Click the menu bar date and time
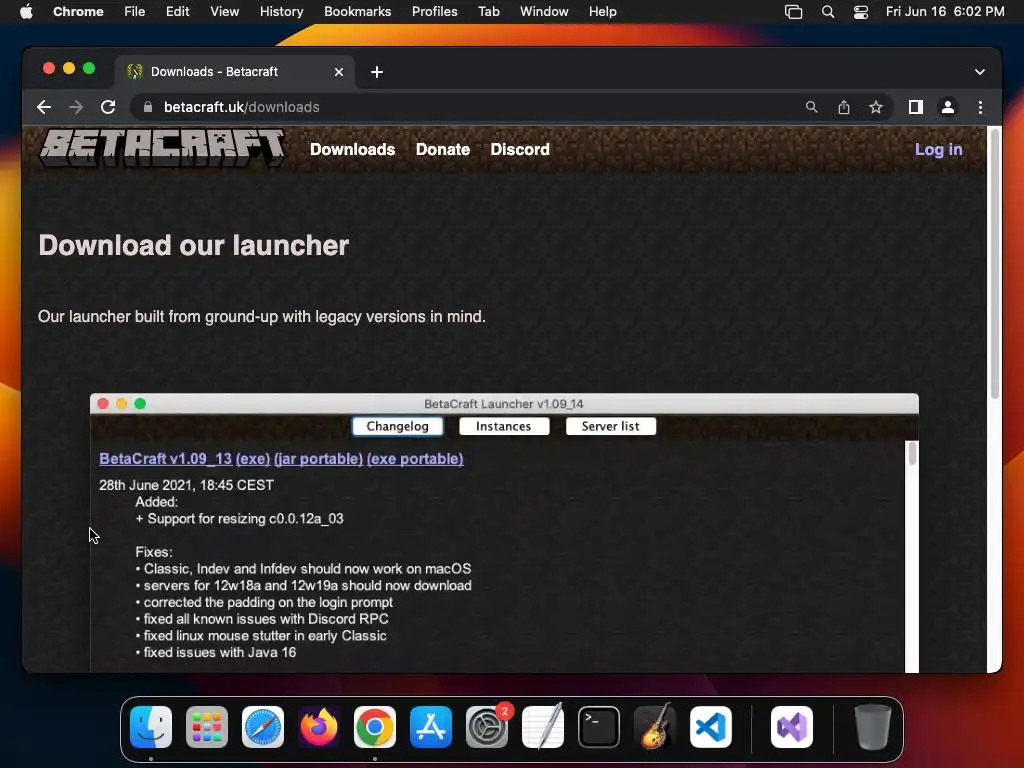The width and height of the screenshot is (1024, 768). (945, 12)
